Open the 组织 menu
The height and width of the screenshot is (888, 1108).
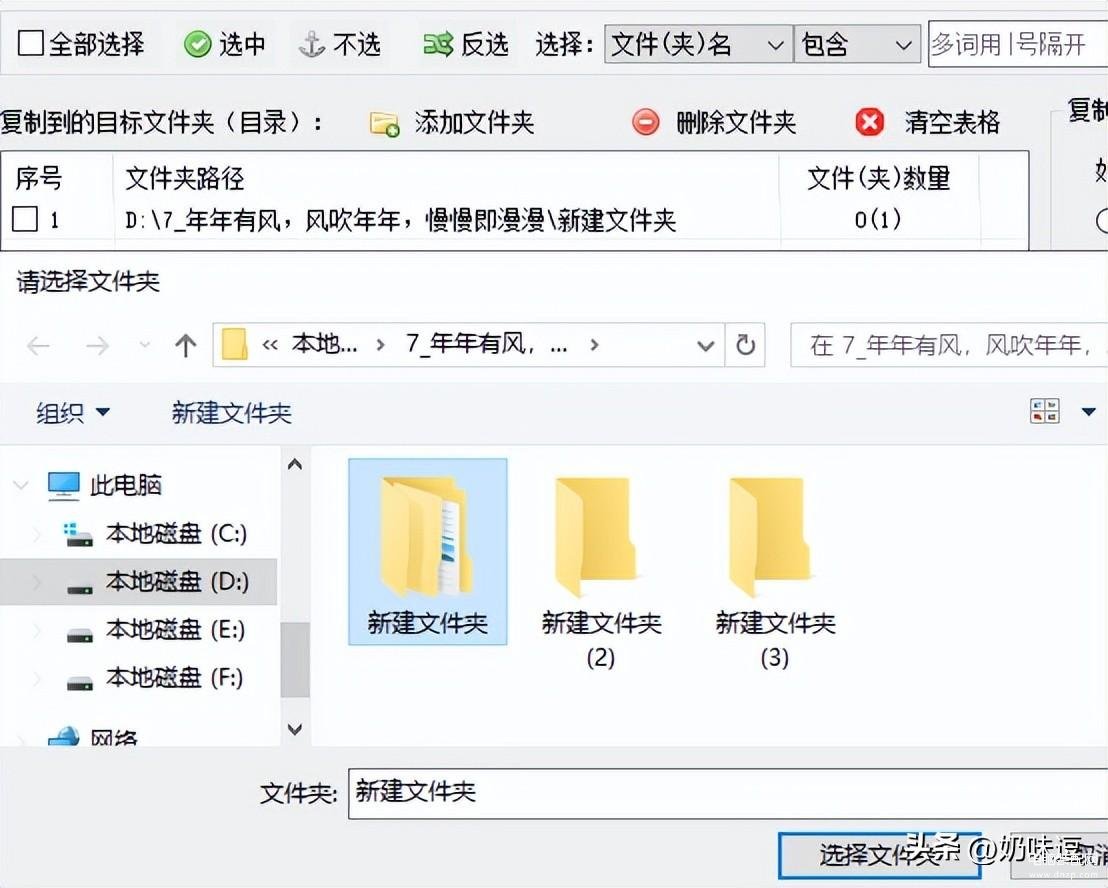(x=72, y=413)
